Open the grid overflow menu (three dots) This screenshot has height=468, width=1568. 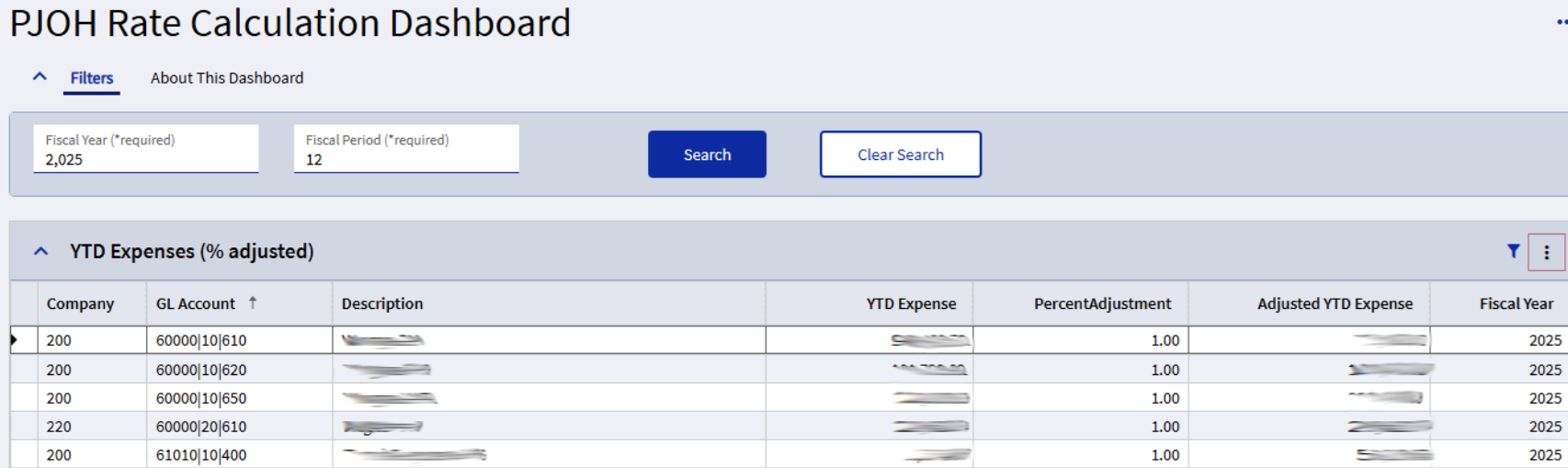(1546, 252)
